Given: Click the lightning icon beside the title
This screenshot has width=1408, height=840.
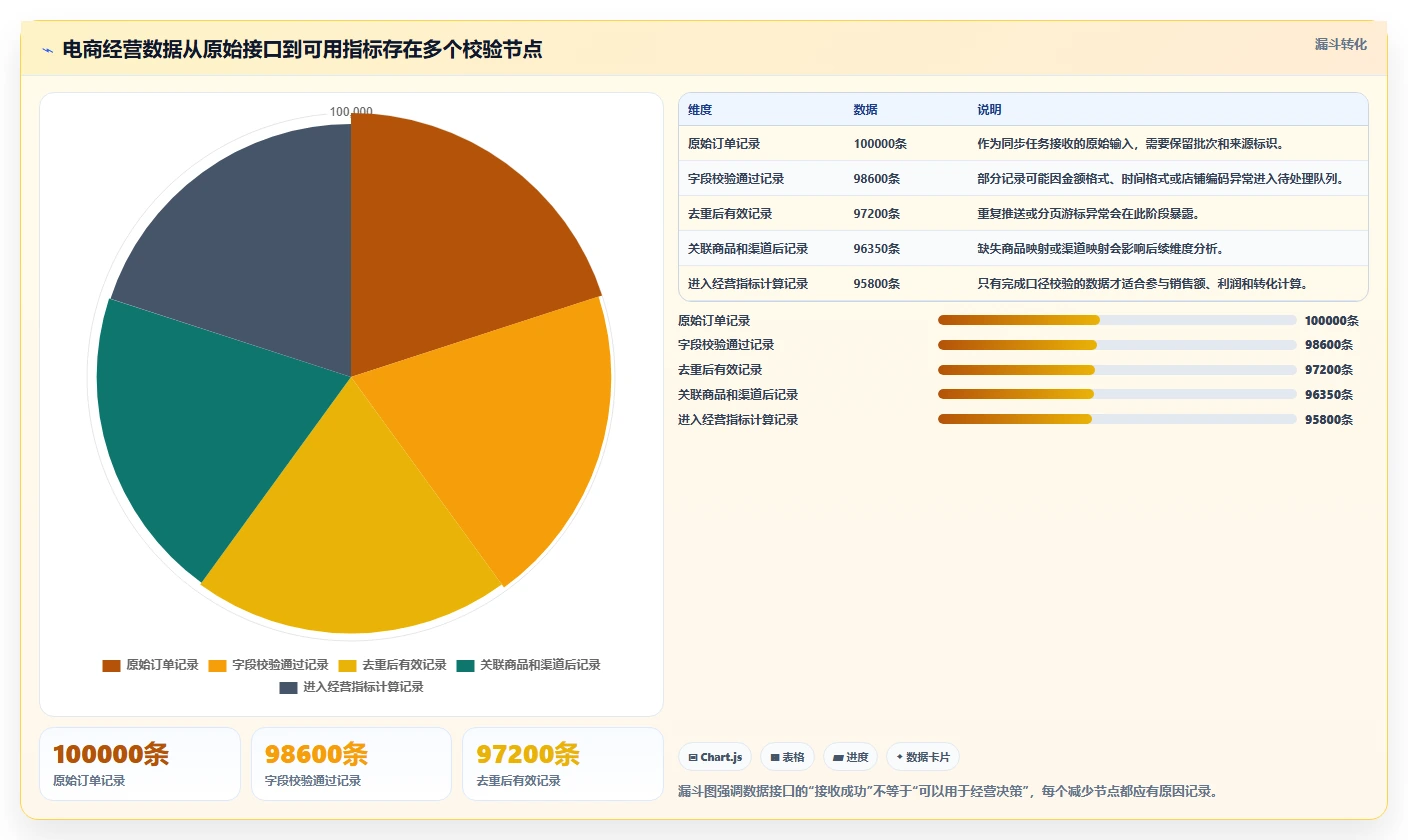Looking at the screenshot, I should coord(47,50).
